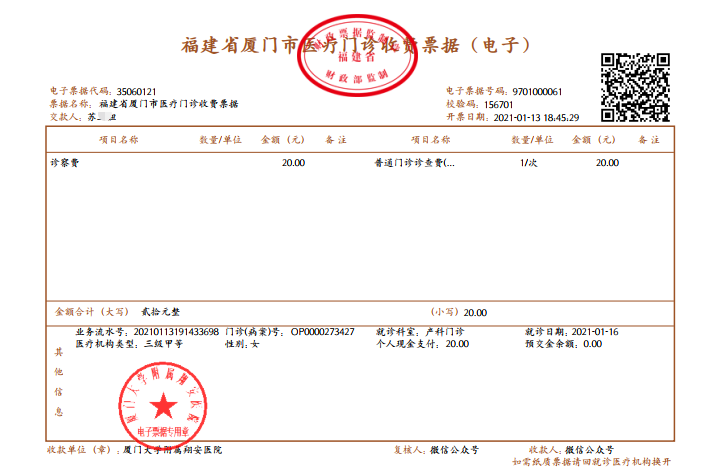This screenshot has height=474, width=716.
Task: Select the receipt title 福建省厦门市医疗门诊收费票据
Action: (357, 45)
